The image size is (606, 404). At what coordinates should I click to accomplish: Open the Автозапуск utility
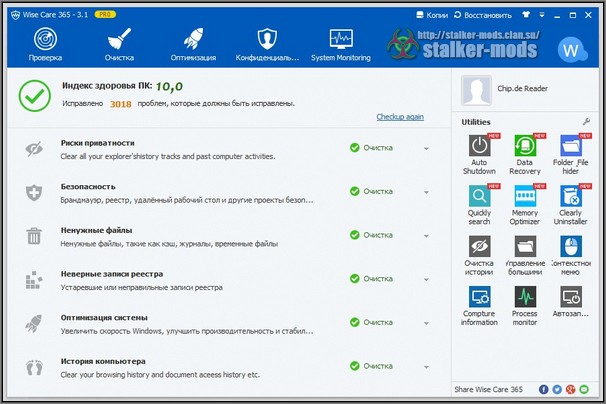tap(571, 302)
